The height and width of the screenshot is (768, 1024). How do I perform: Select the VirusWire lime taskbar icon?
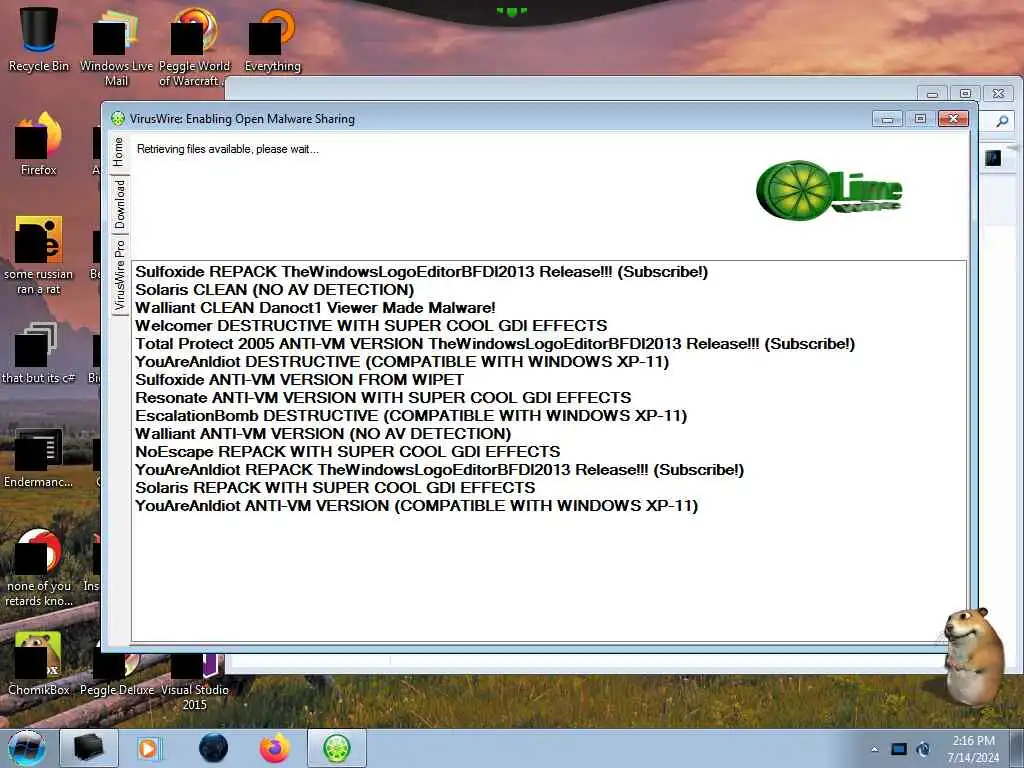(x=337, y=748)
